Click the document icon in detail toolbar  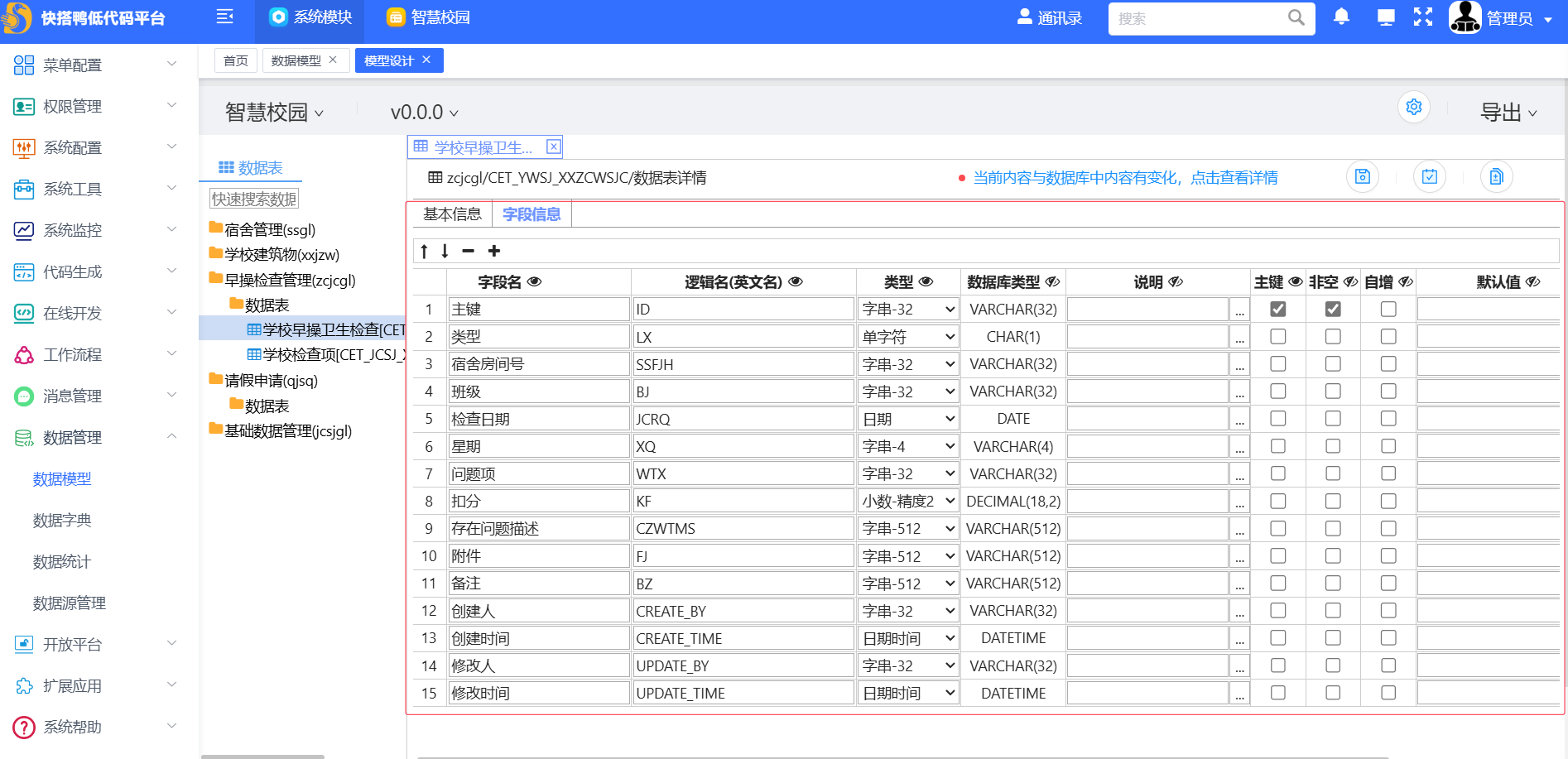[1497, 176]
